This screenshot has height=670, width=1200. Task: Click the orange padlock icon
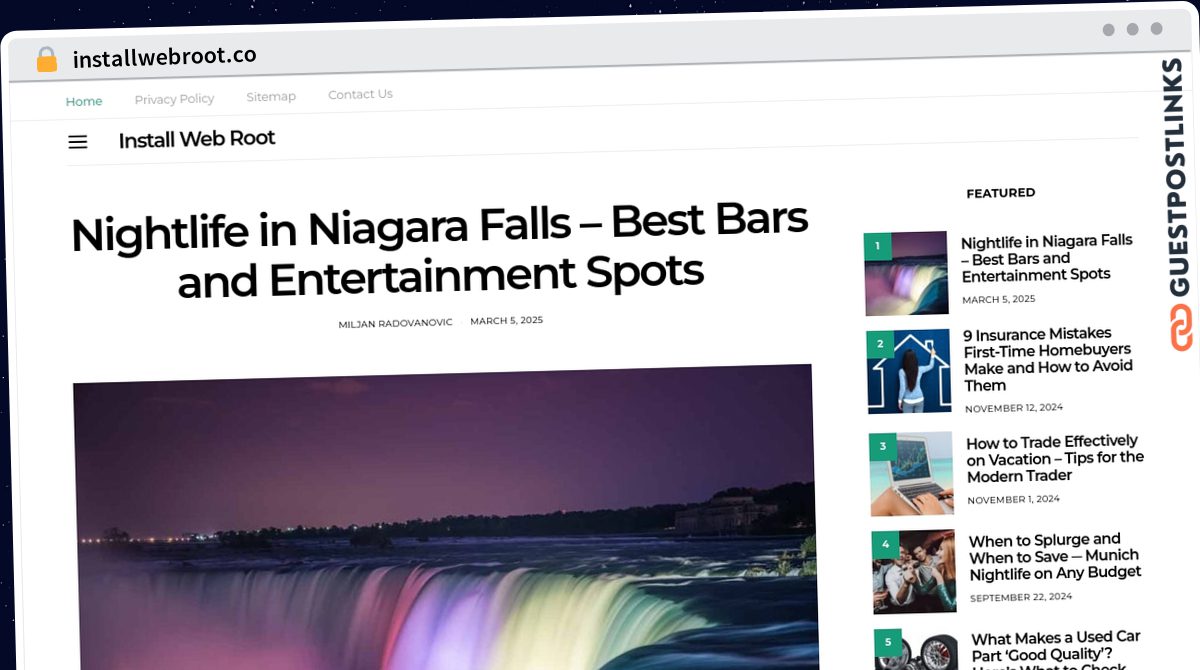pos(47,60)
